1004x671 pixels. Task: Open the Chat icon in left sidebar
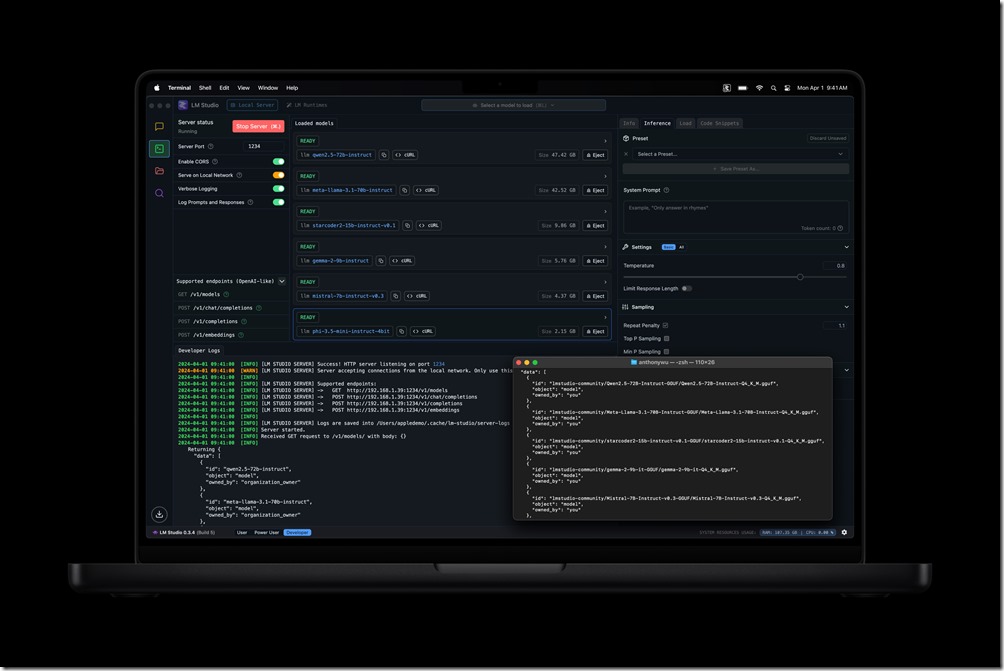(x=159, y=127)
